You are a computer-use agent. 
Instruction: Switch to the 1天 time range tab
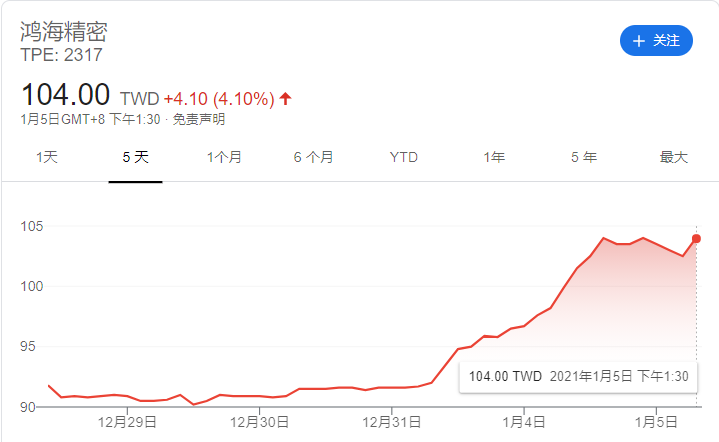pyautogui.click(x=47, y=157)
